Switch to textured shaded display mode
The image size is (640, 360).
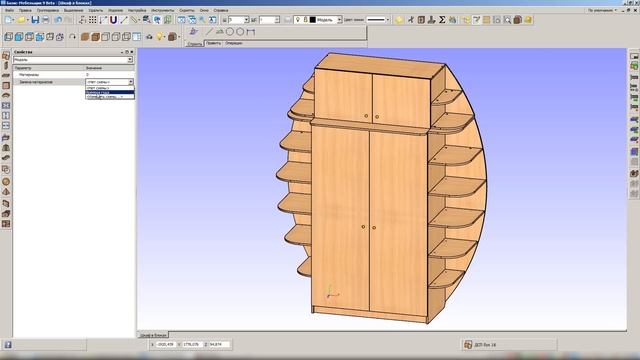[96, 37]
